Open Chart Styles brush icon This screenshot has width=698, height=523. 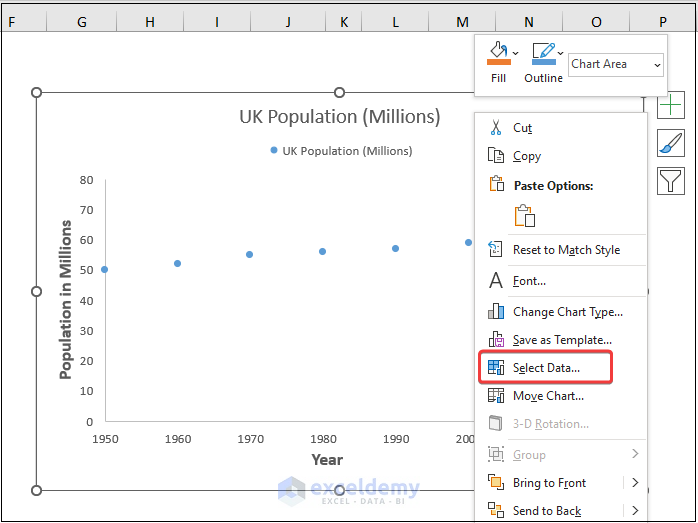(671, 144)
